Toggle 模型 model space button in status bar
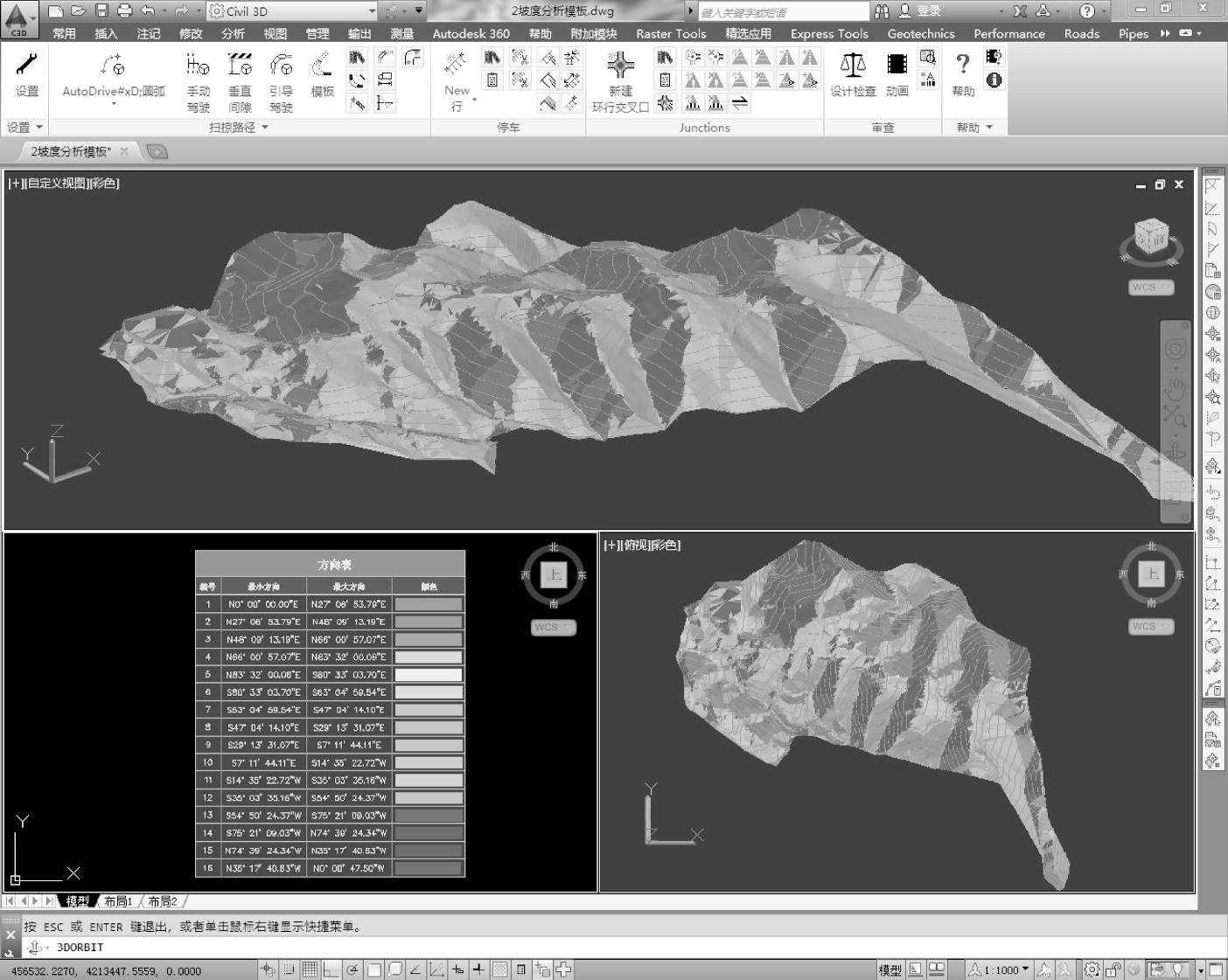This screenshot has height=980, width=1228. click(x=890, y=970)
